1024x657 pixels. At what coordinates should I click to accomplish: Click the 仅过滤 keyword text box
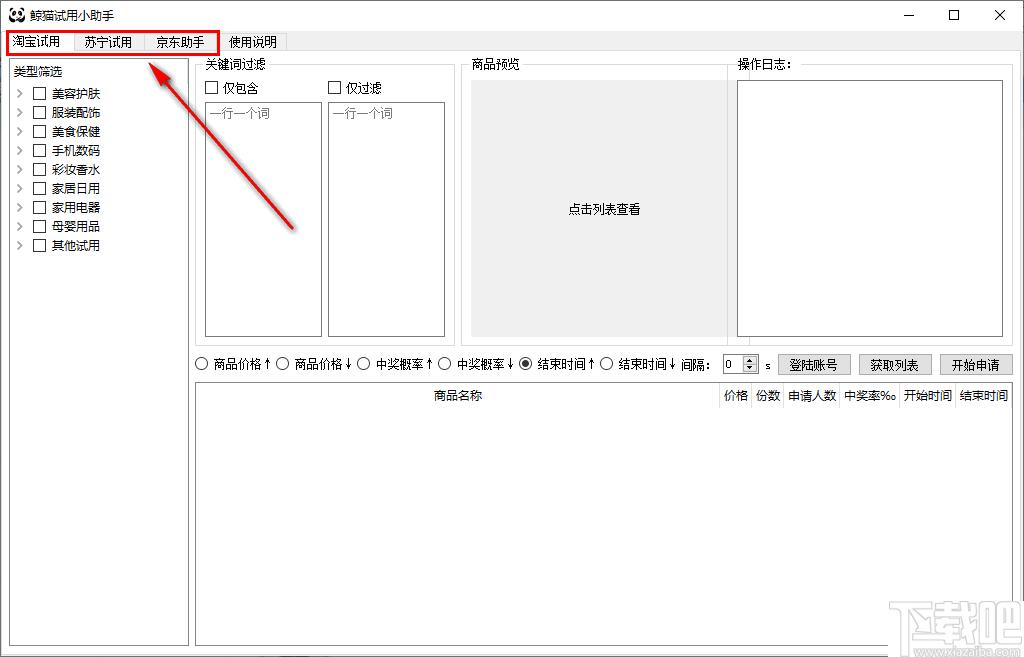coord(386,219)
